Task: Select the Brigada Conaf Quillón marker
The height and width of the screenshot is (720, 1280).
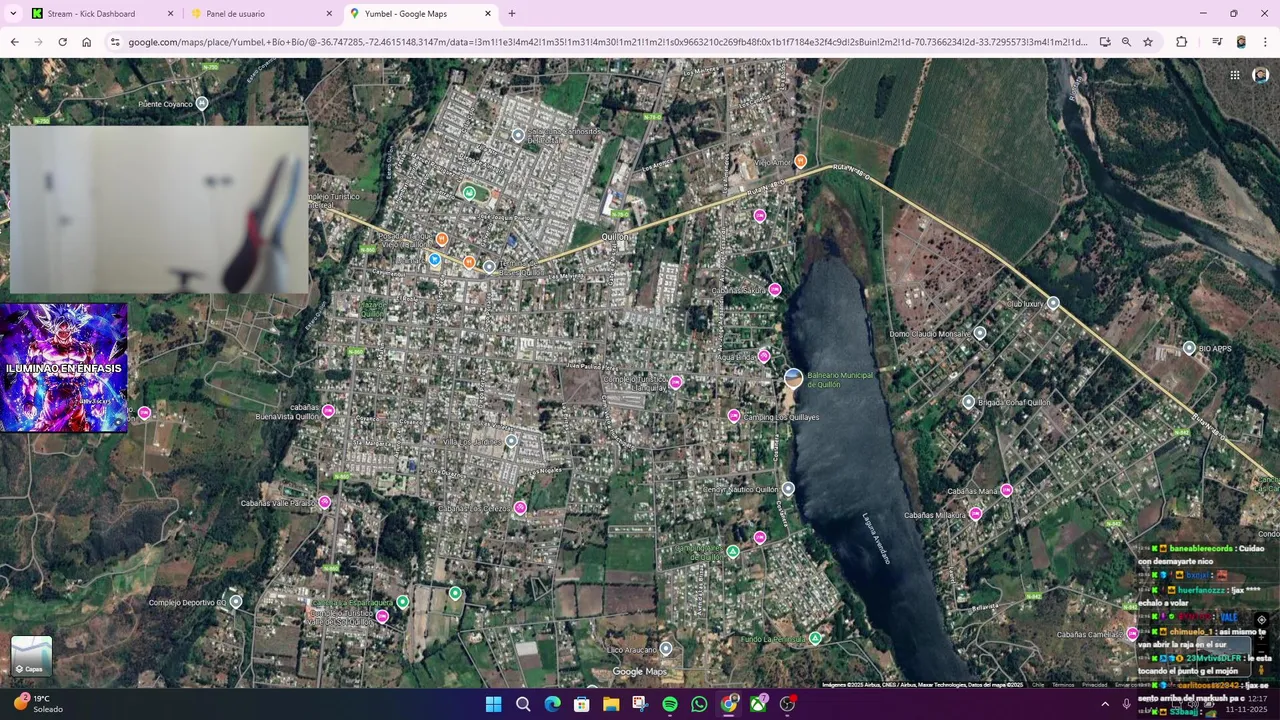Action: pyautogui.click(x=968, y=402)
